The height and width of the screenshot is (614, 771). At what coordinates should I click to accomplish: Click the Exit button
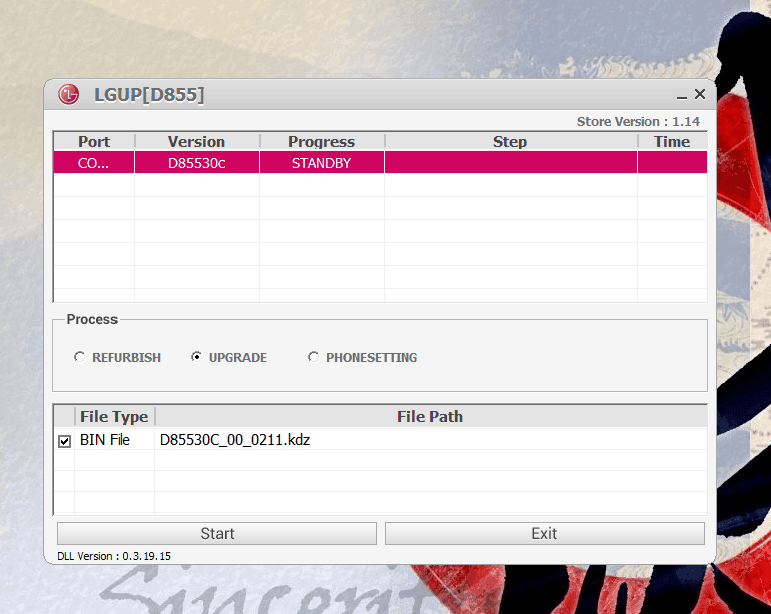click(544, 533)
